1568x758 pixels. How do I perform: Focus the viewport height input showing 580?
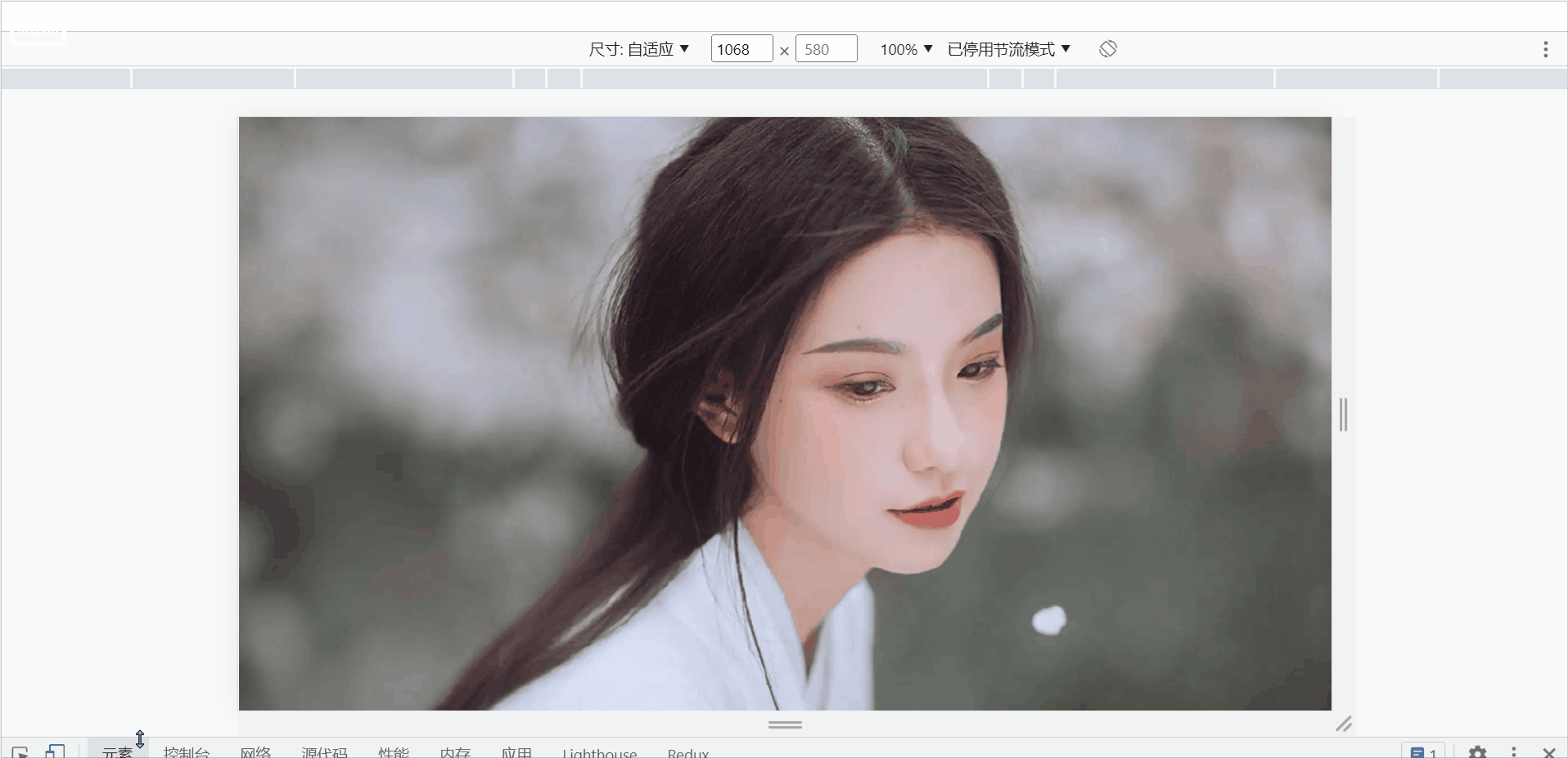(x=826, y=48)
